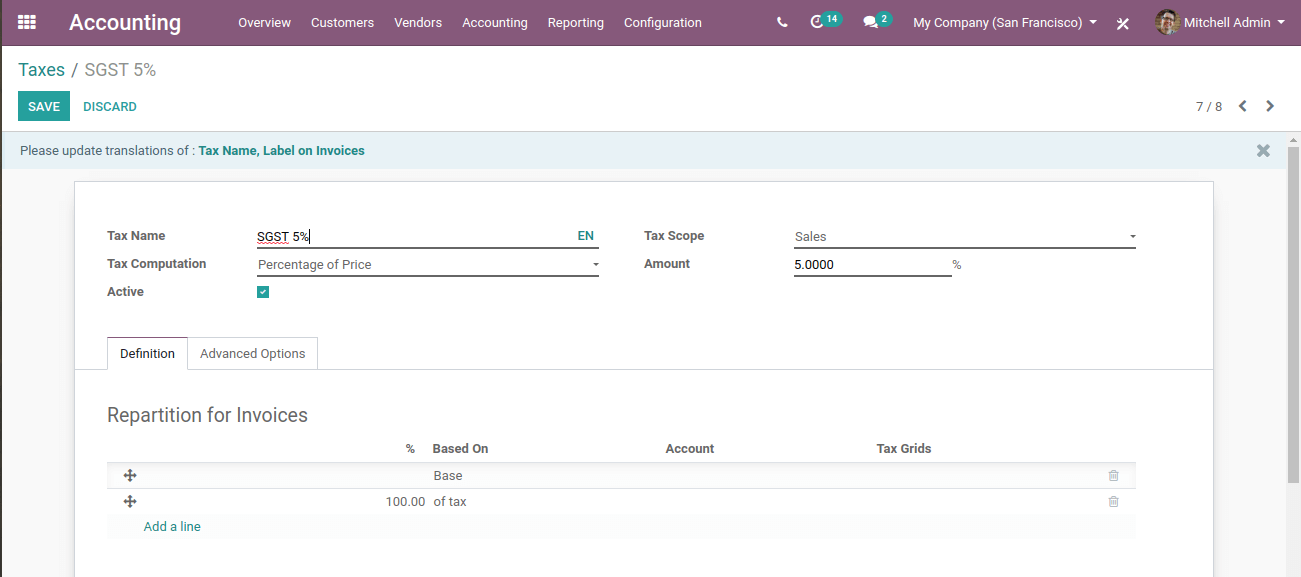Image resolution: width=1301 pixels, height=577 pixels.
Task: Go back to Taxes breadcrumb
Action: click(x=41, y=70)
